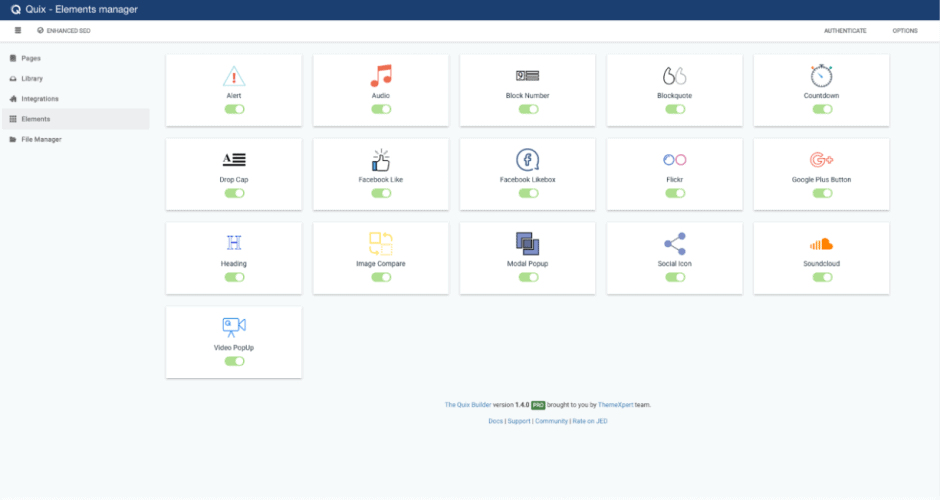This screenshot has height=500, width=940.
Task: Open File Manager from the sidebar
Action: pyautogui.click(x=41, y=139)
